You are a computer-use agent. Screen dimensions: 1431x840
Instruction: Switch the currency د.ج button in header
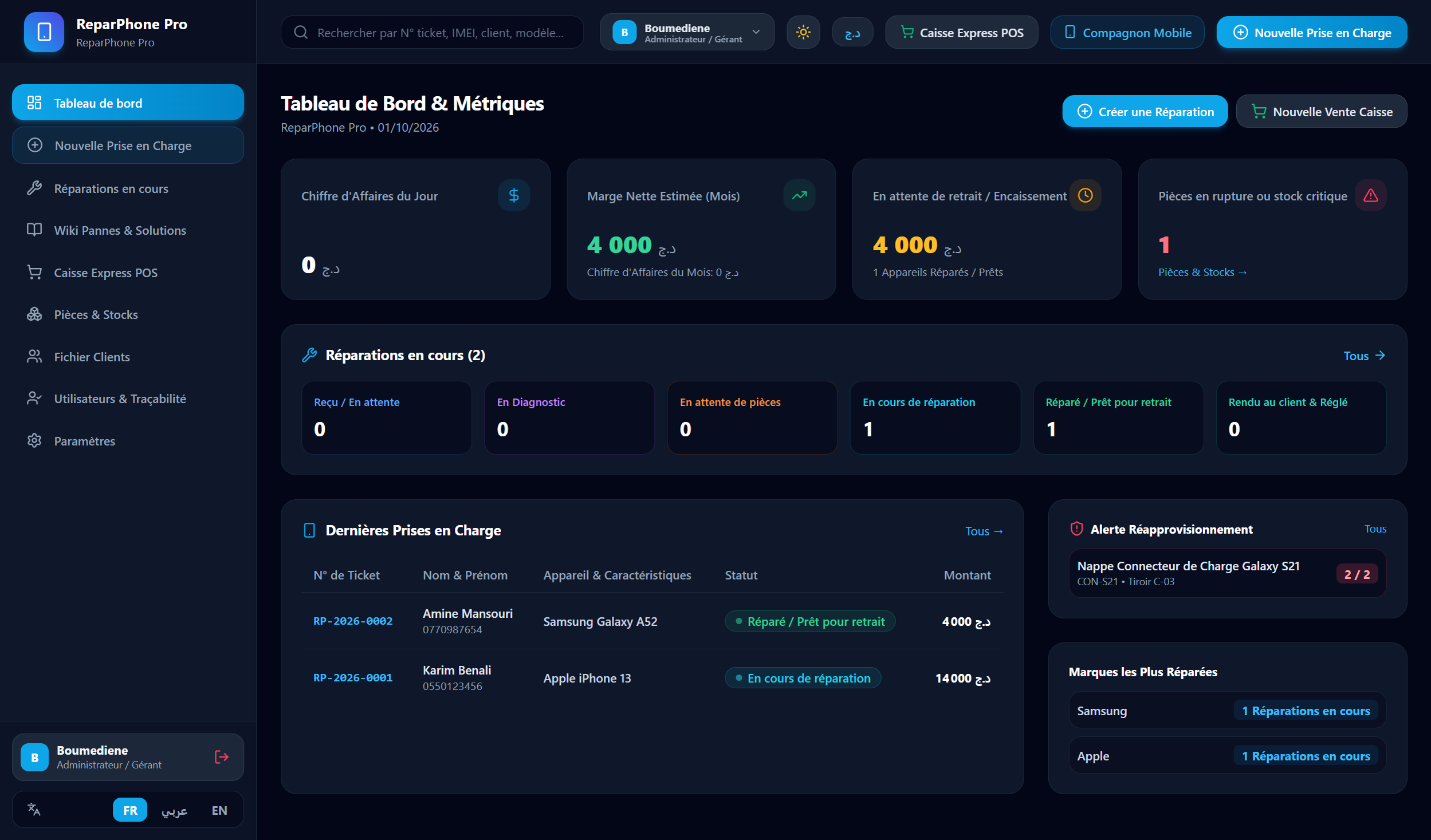[852, 33]
